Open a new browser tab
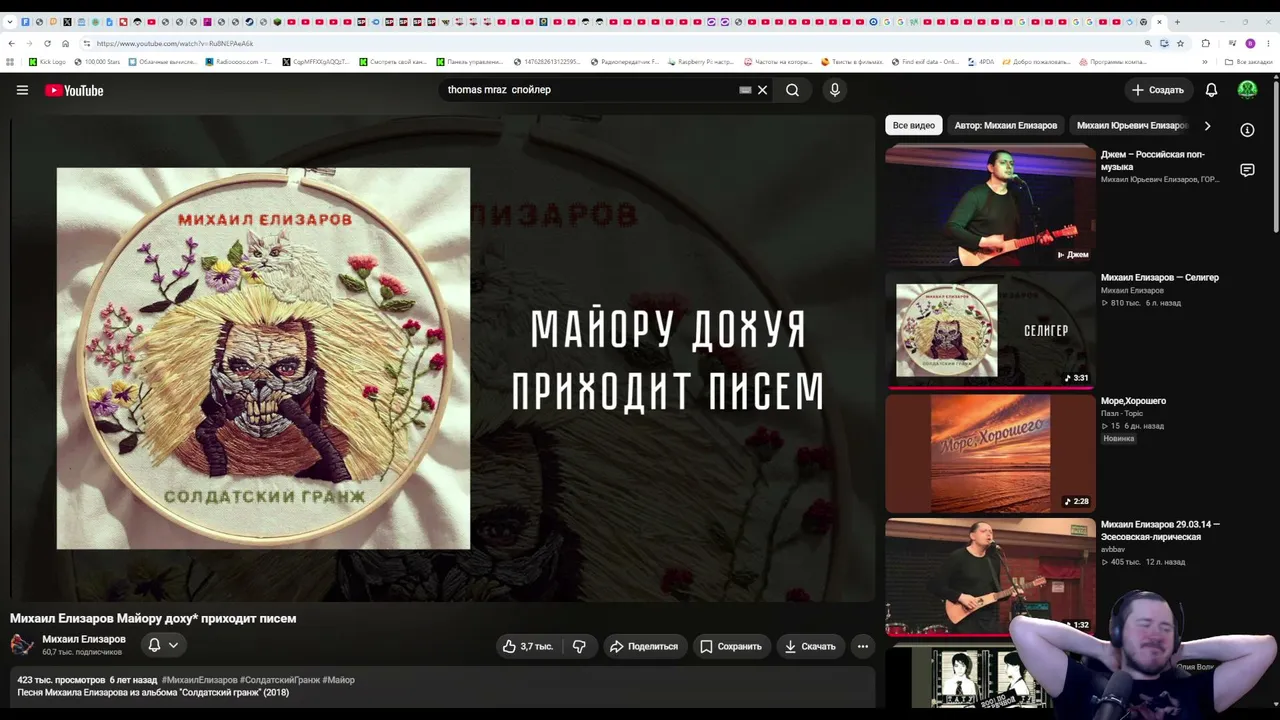Image resolution: width=1280 pixels, height=720 pixels. (x=1177, y=22)
